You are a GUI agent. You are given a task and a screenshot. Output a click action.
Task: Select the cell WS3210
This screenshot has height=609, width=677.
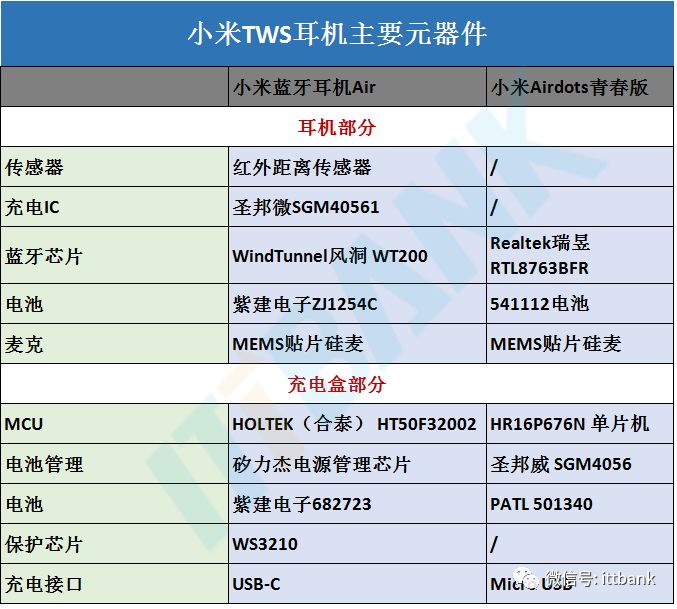pos(357,544)
